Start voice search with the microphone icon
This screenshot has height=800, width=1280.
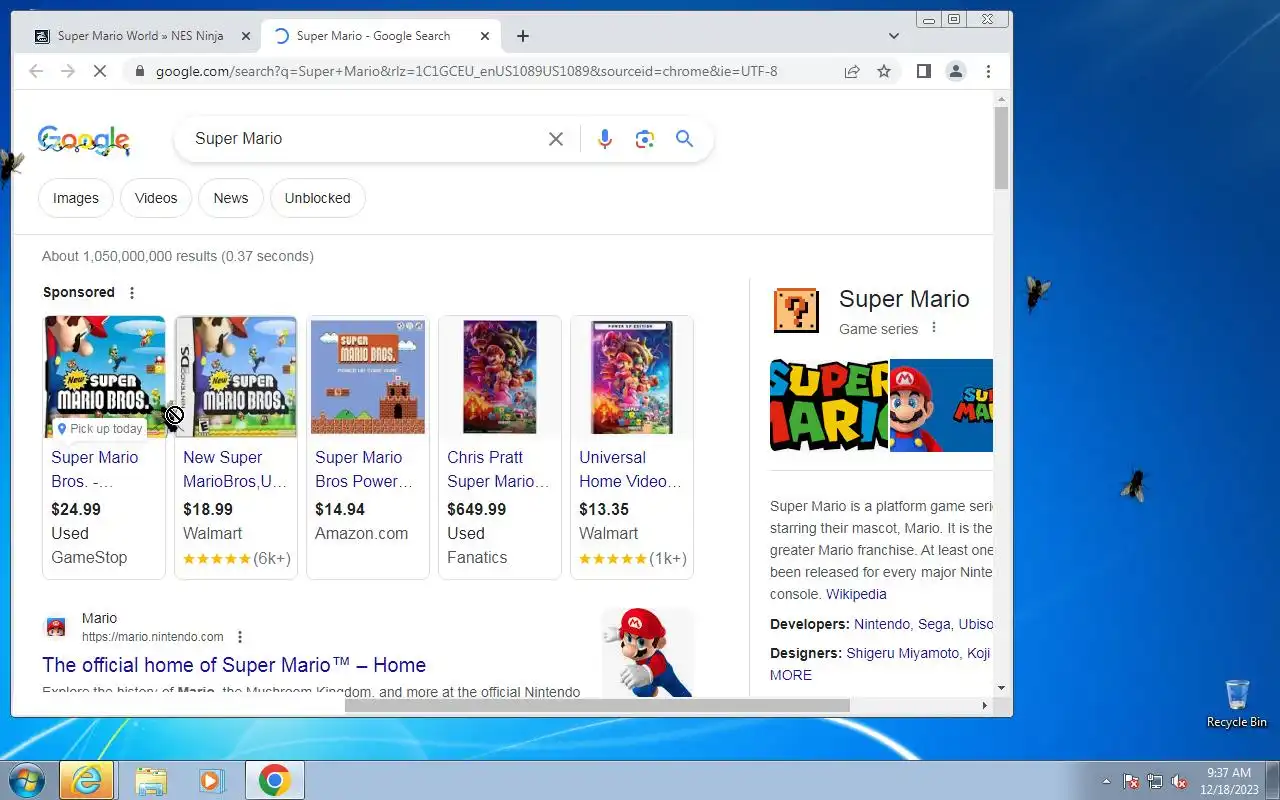604,139
